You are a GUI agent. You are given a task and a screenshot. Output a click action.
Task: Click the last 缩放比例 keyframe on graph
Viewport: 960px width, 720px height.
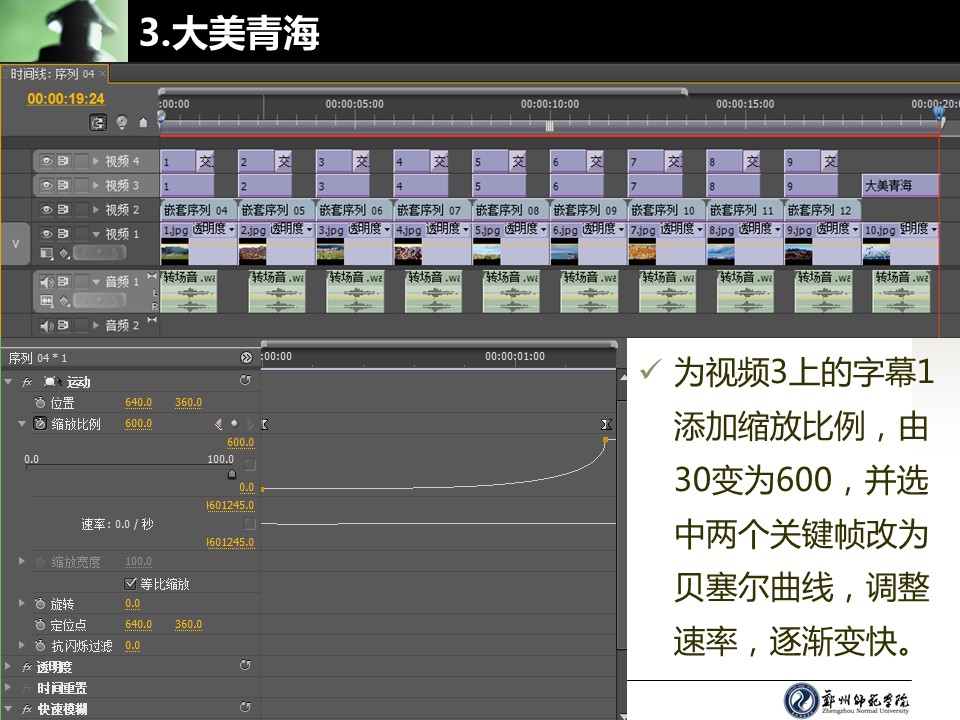click(606, 440)
